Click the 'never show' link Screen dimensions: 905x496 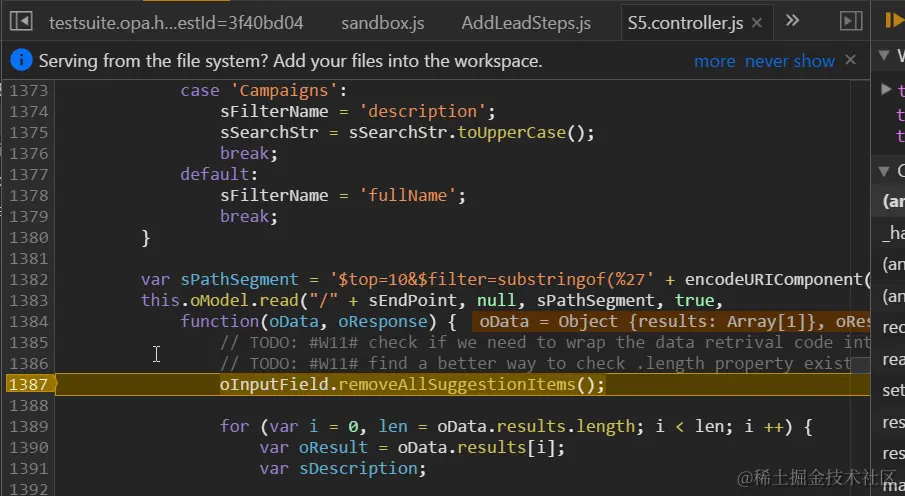click(x=790, y=61)
